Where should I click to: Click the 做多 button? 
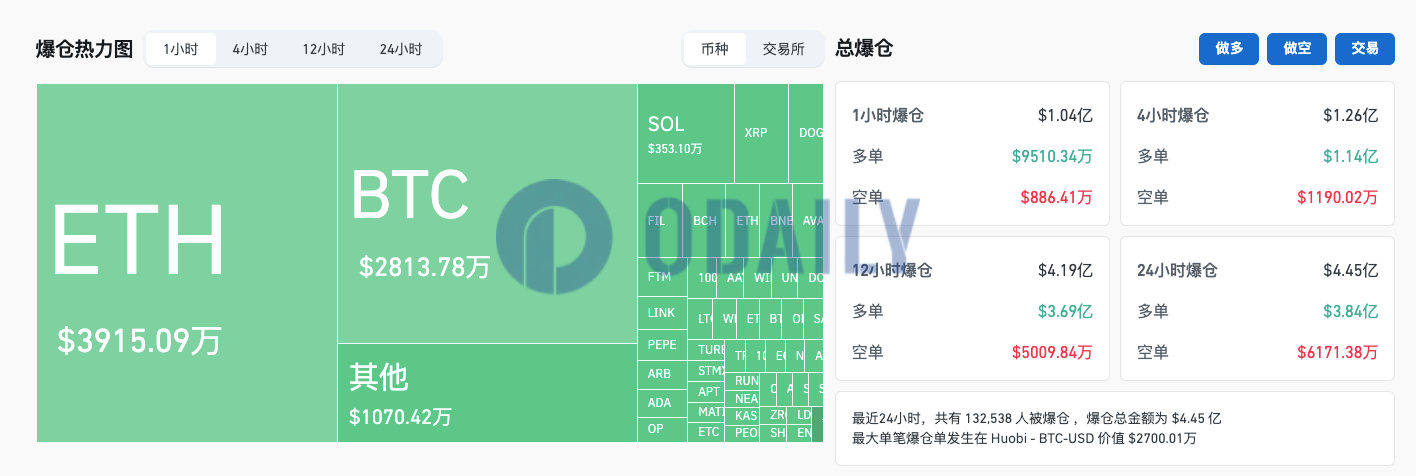click(1229, 49)
